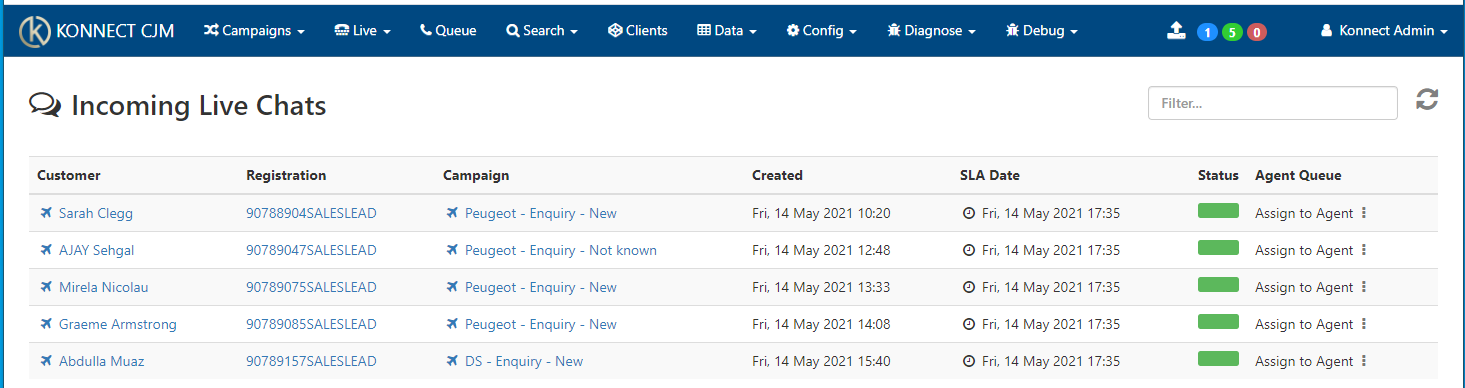Click the Konnect CJM logo
The height and width of the screenshot is (388, 1465).
click(x=97, y=30)
